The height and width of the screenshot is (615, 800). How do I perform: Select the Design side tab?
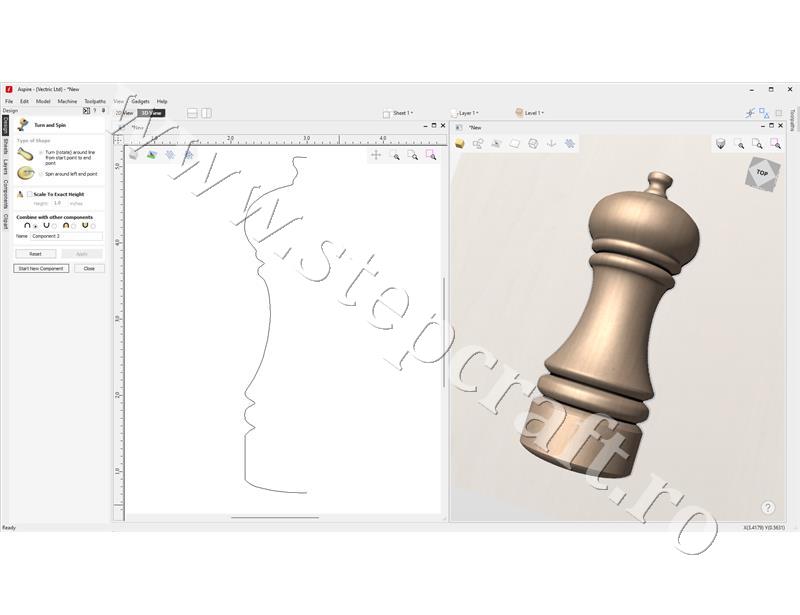(x=5, y=126)
